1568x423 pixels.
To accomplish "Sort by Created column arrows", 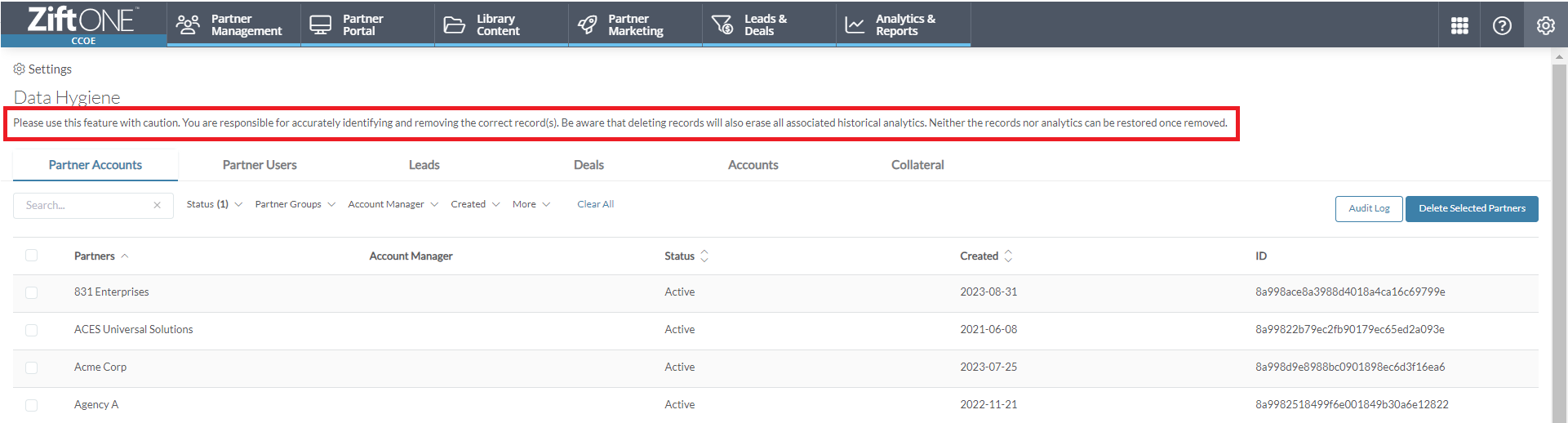I will coord(1008,256).
